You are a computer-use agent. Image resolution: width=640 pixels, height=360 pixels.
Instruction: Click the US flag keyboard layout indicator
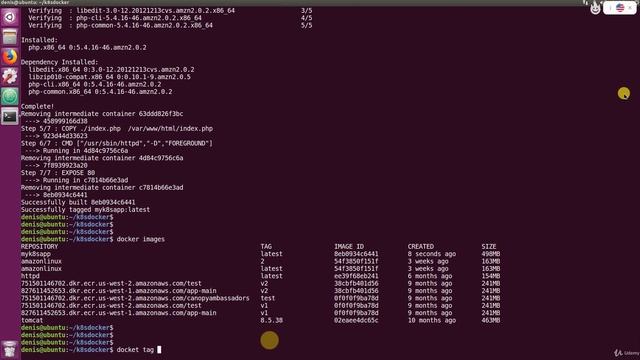[x=620, y=8]
